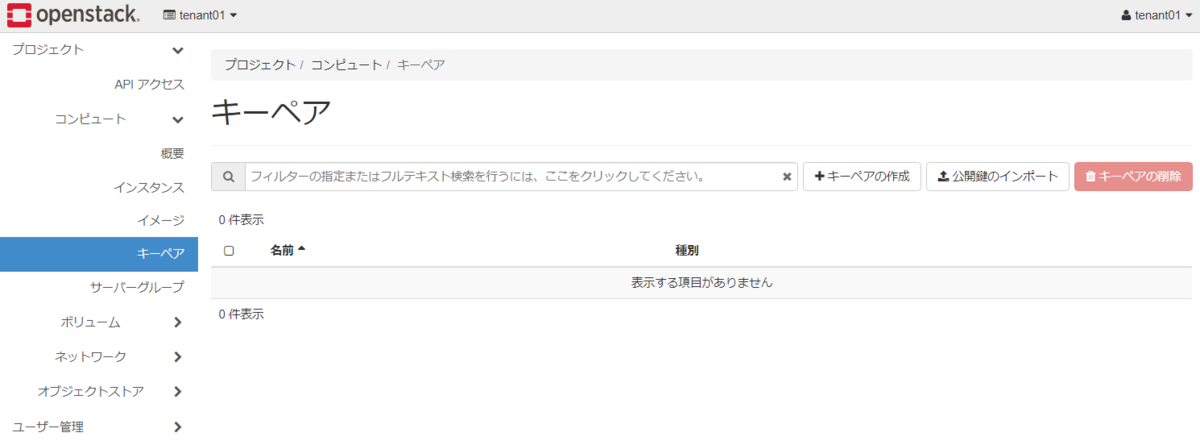Click the 0 件表示 count below the table
The image size is (1200, 441).
[x=241, y=314]
